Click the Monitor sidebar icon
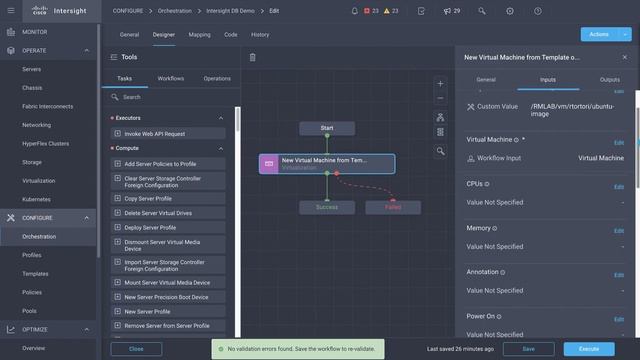Image resolution: width=640 pixels, height=360 pixels. point(11,32)
